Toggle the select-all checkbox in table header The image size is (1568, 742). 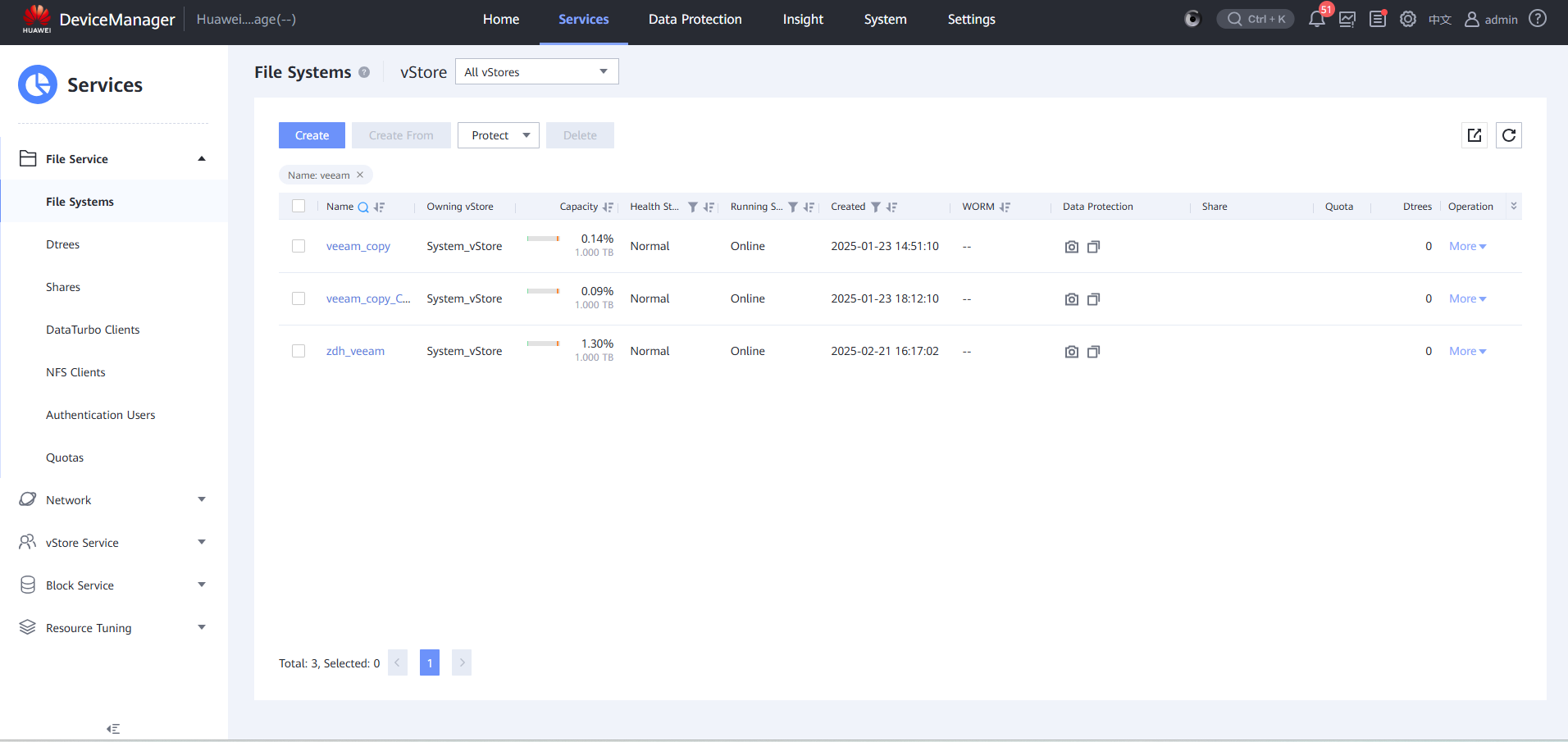click(299, 207)
